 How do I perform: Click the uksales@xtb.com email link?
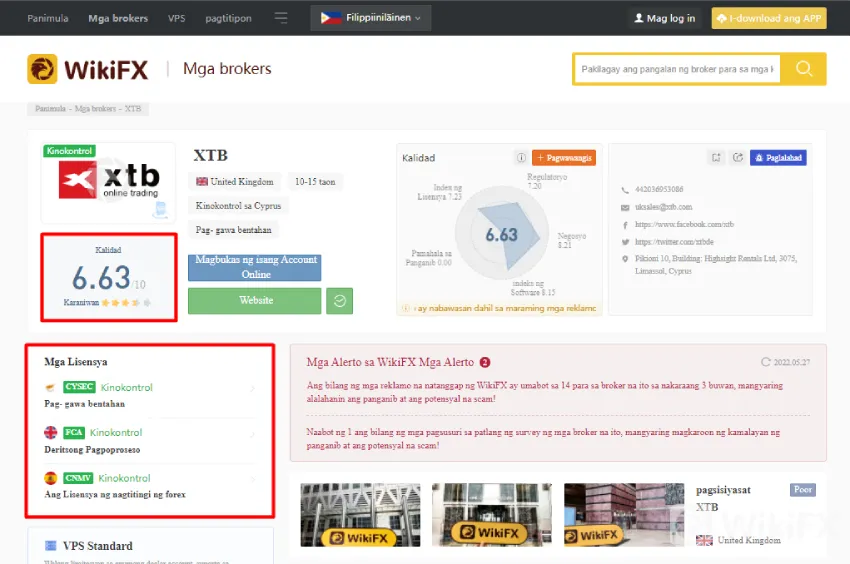tap(664, 207)
